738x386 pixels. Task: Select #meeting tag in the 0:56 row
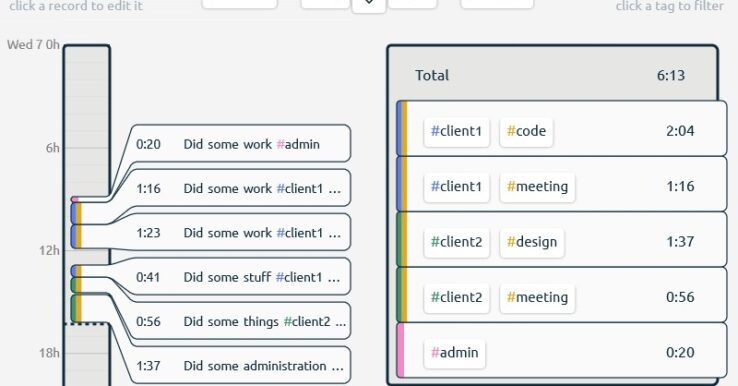(537, 298)
